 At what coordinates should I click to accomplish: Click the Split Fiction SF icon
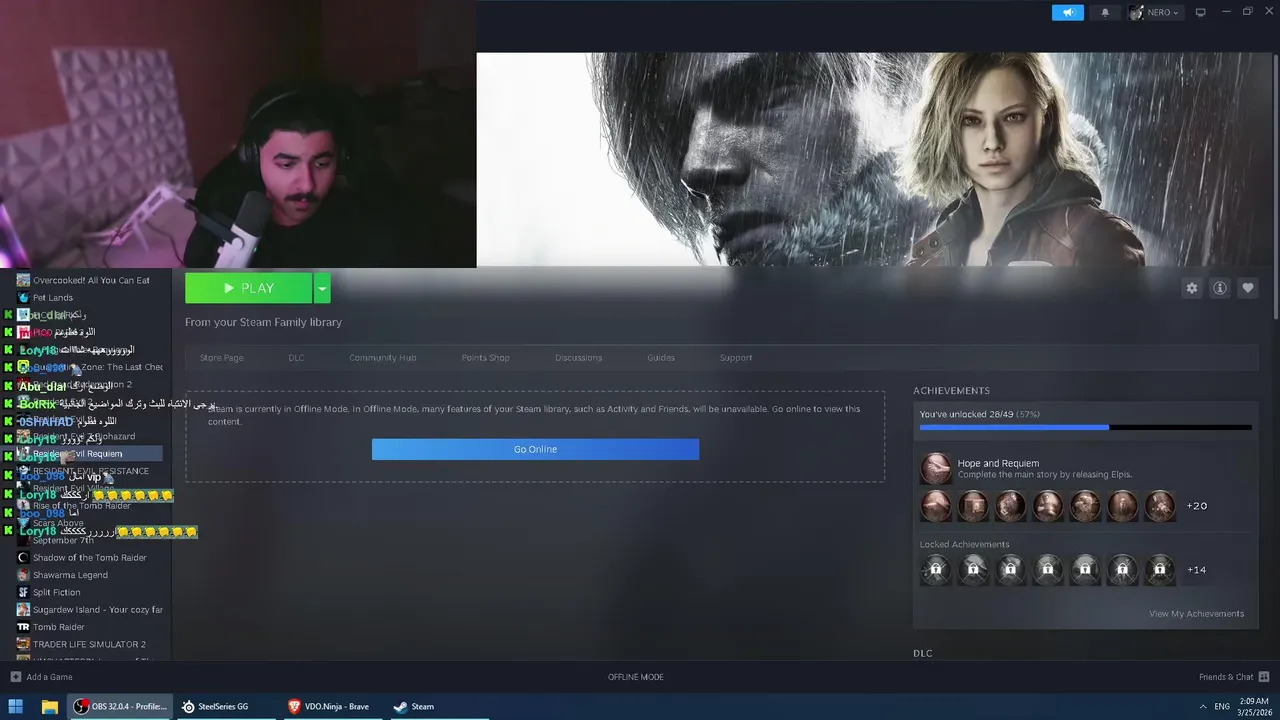click(23, 592)
